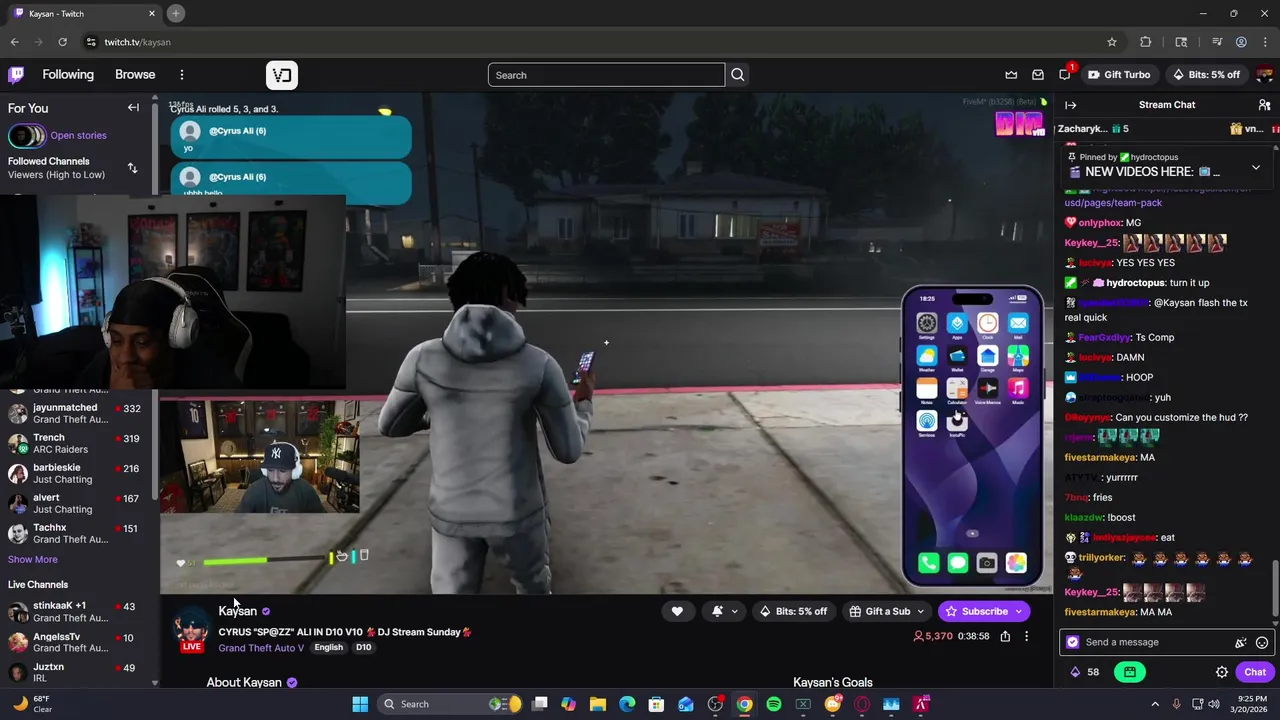Open Spotify from the taskbar

(774, 704)
